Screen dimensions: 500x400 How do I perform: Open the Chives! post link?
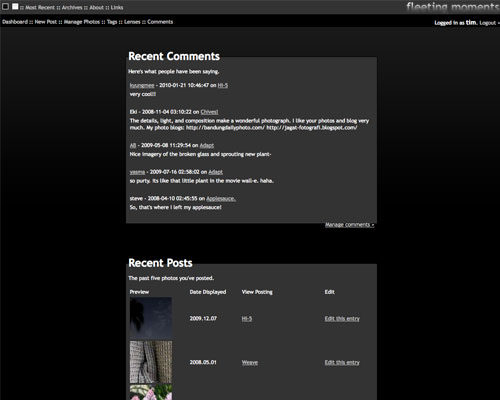[209, 112]
